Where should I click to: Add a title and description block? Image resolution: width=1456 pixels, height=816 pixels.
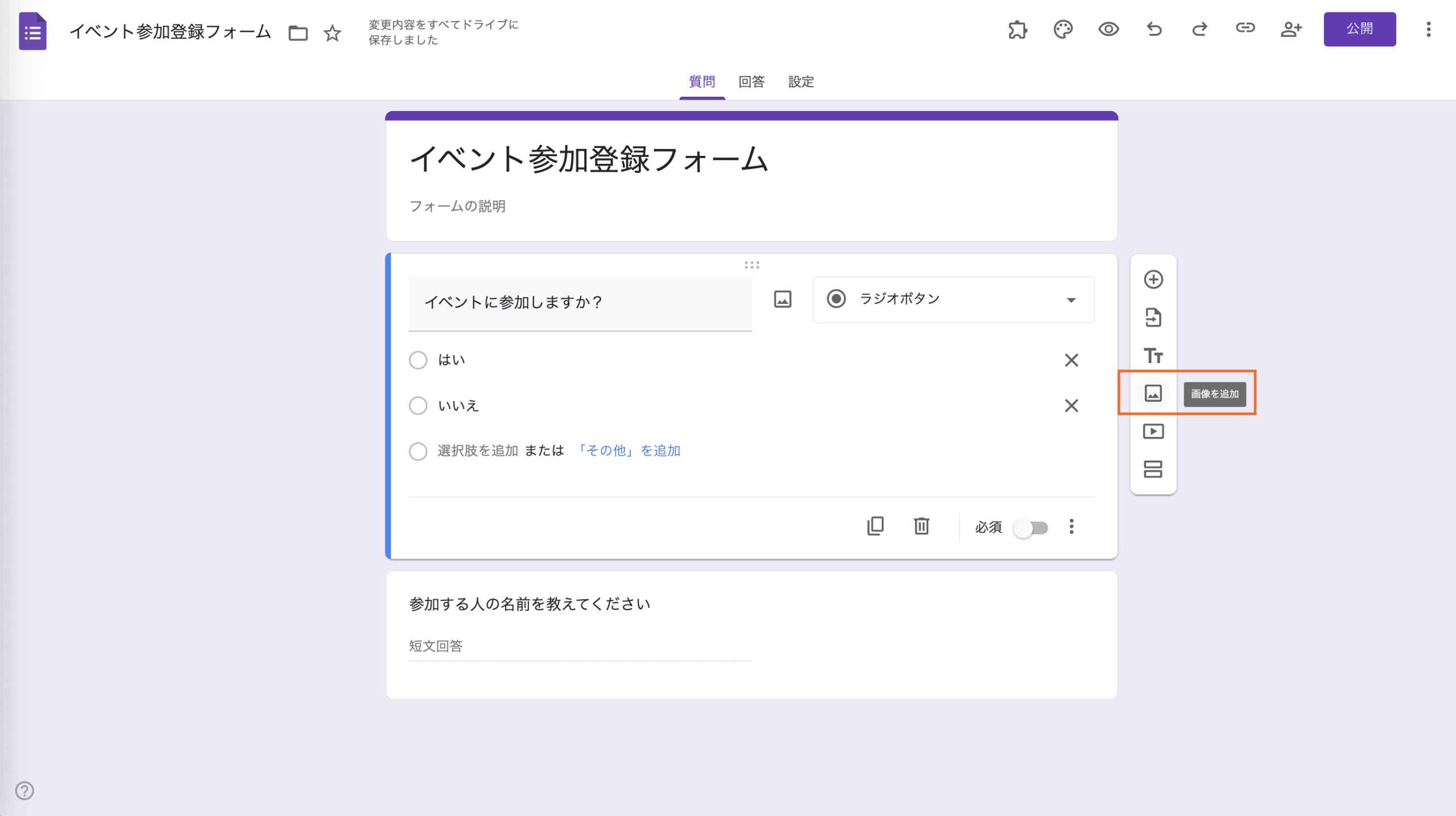[x=1153, y=356]
